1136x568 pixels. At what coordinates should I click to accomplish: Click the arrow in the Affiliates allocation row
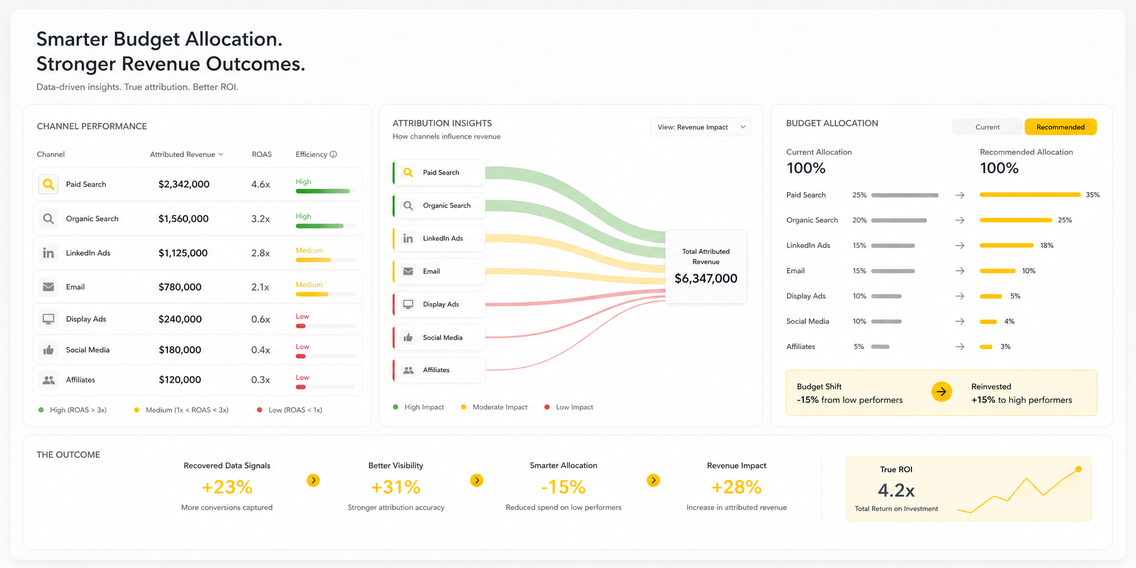960,347
